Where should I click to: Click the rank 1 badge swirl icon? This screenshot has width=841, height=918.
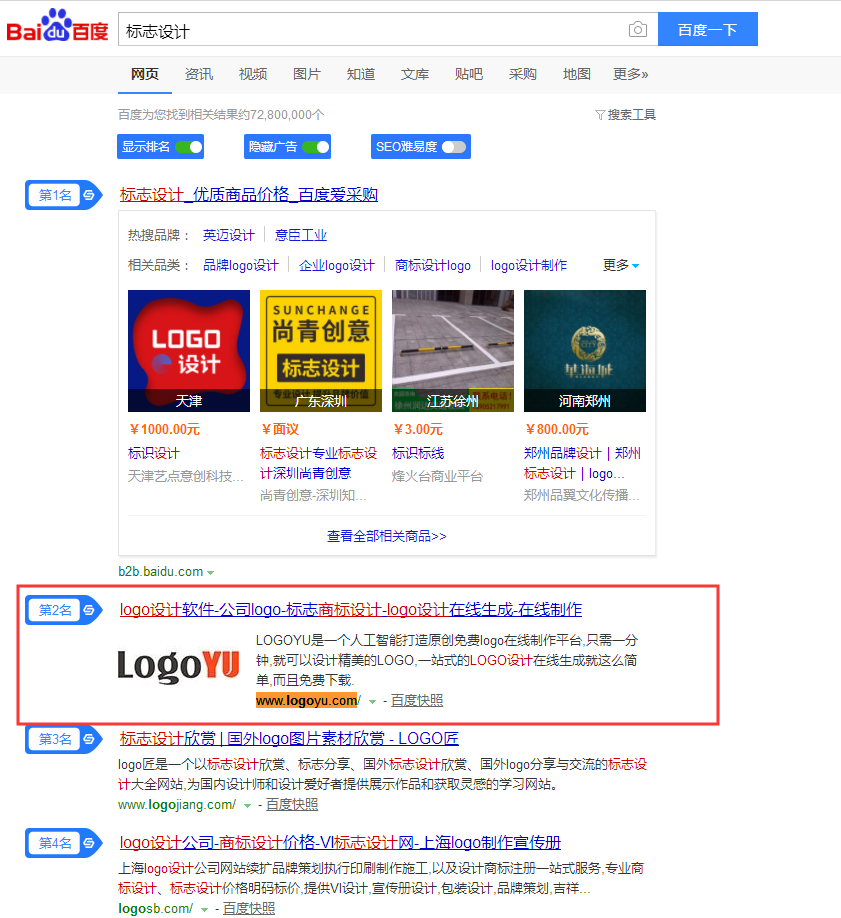(x=89, y=195)
